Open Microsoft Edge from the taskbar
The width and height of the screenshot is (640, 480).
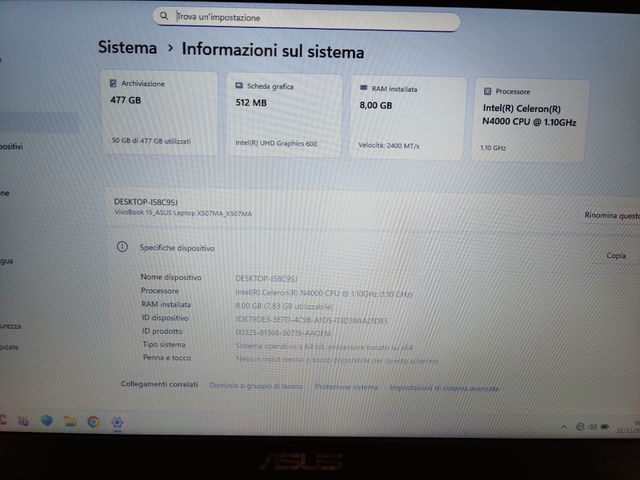point(47,420)
